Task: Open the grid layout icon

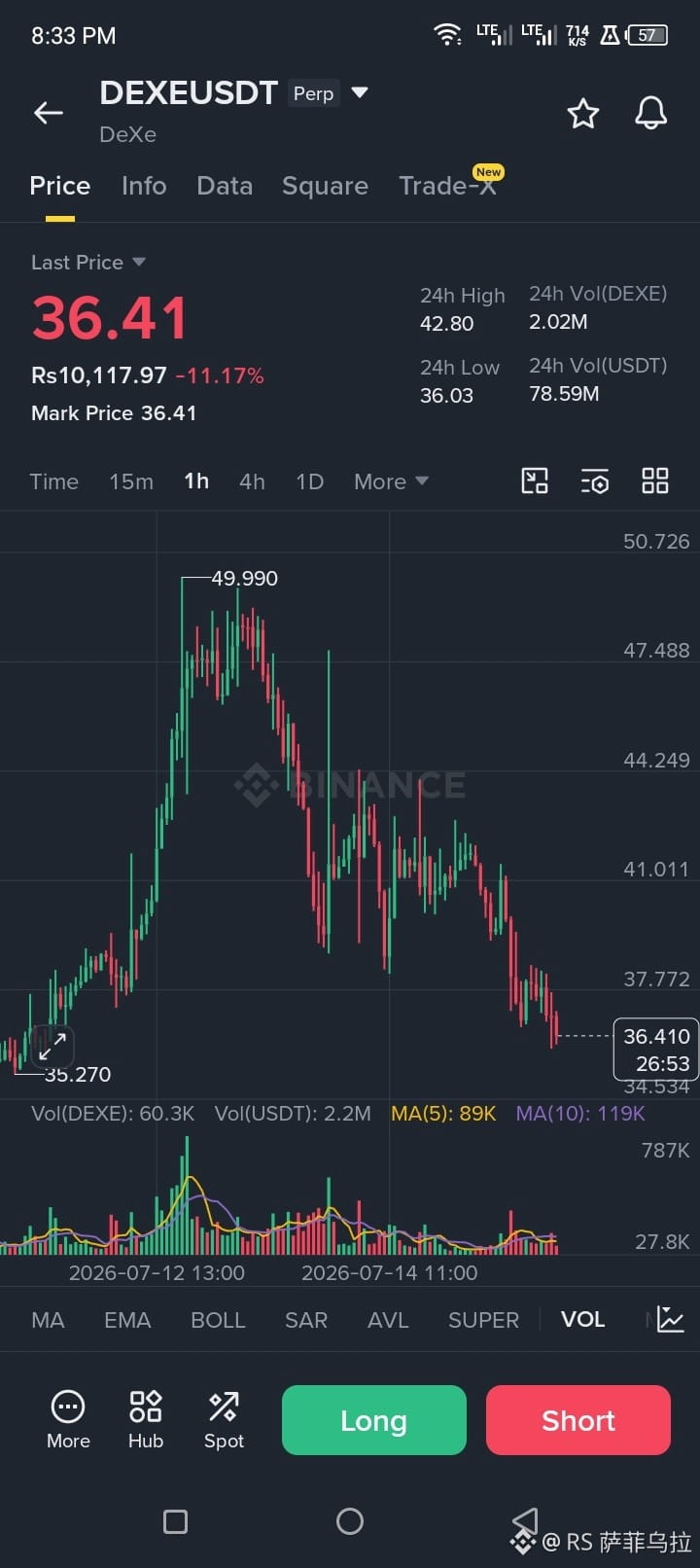Action: (x=655, y=481)
